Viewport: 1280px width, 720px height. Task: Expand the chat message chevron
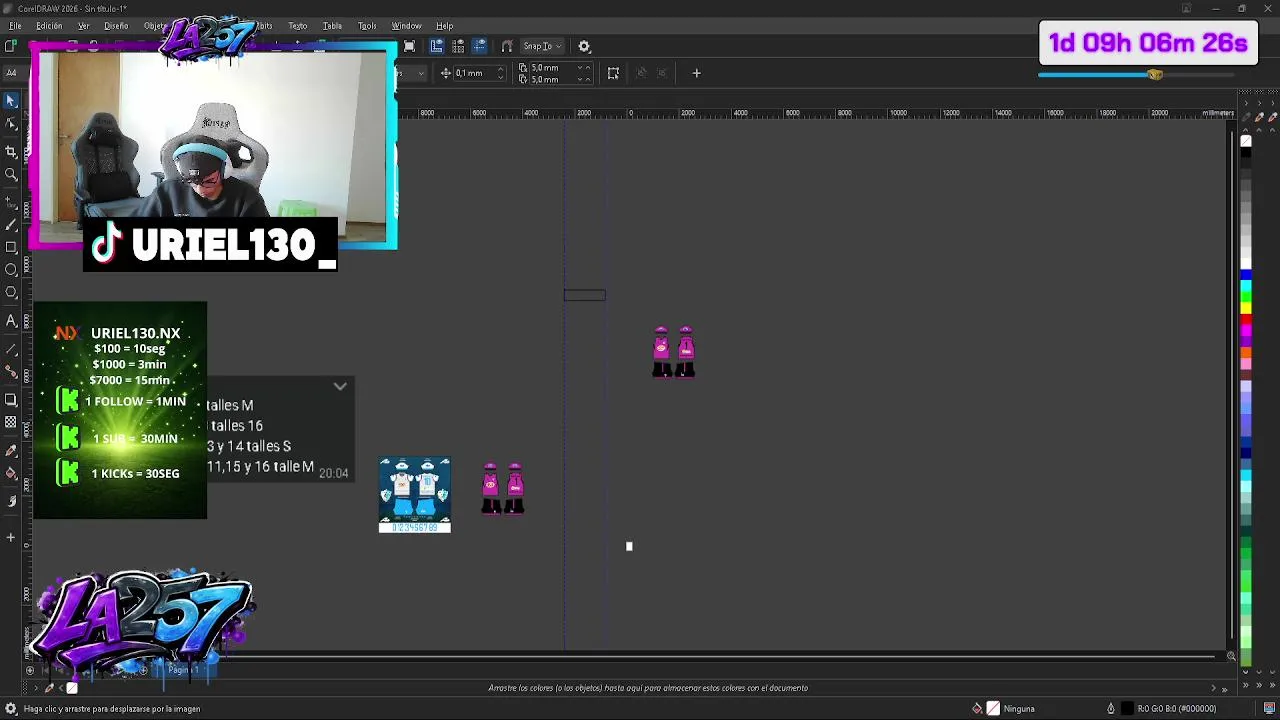tap(340, 386)
